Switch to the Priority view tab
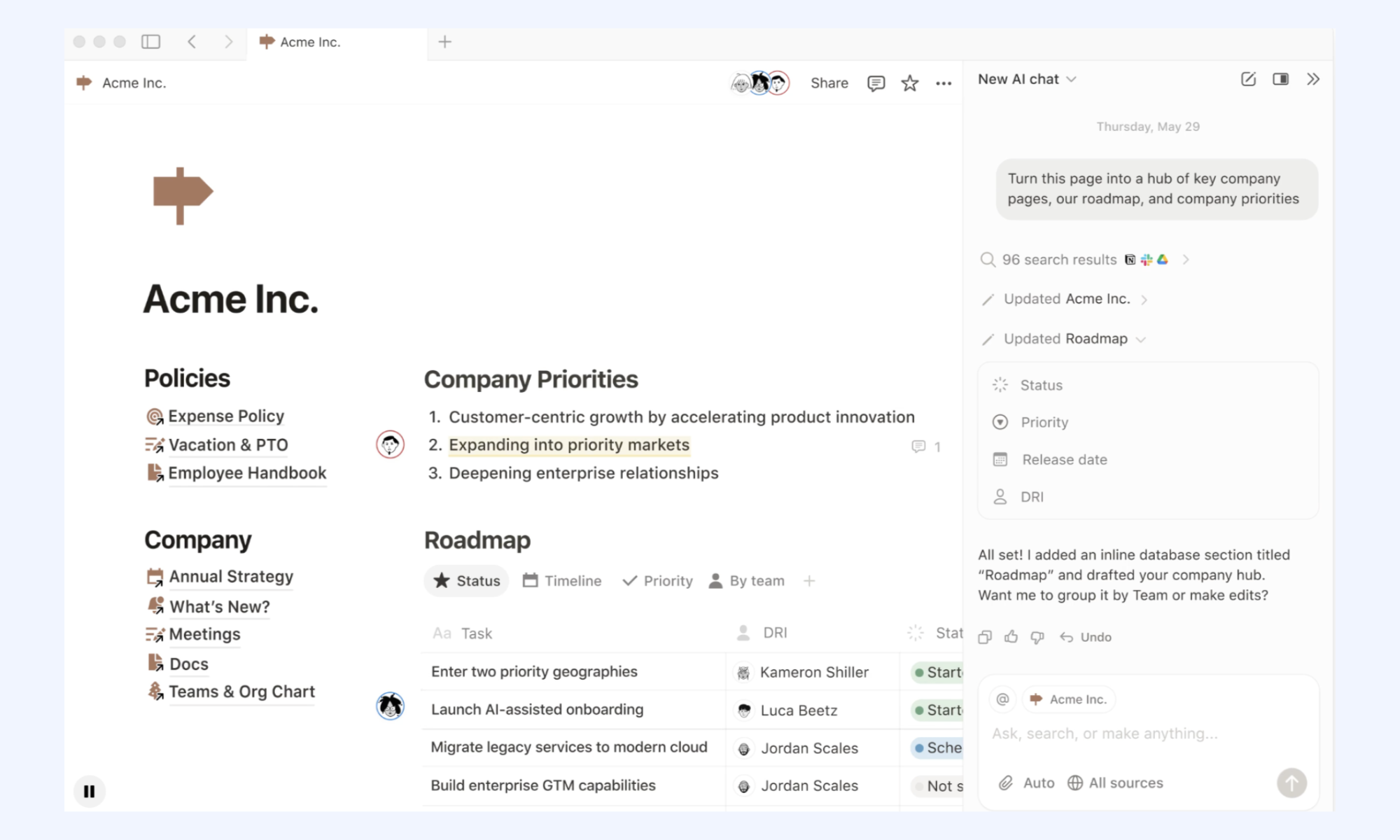Image resolution: width=1400 pixels, height=840 pixels. tap(657, 581)
